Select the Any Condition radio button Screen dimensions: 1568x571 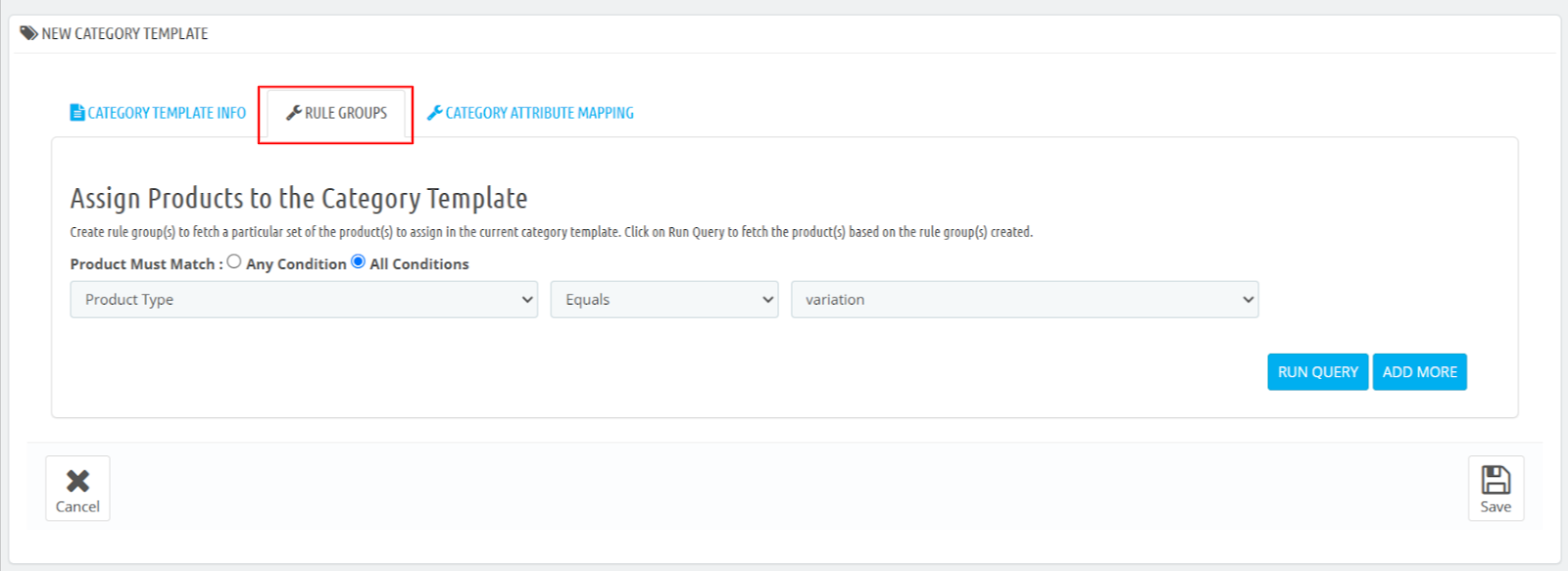[x=234, y=262]
